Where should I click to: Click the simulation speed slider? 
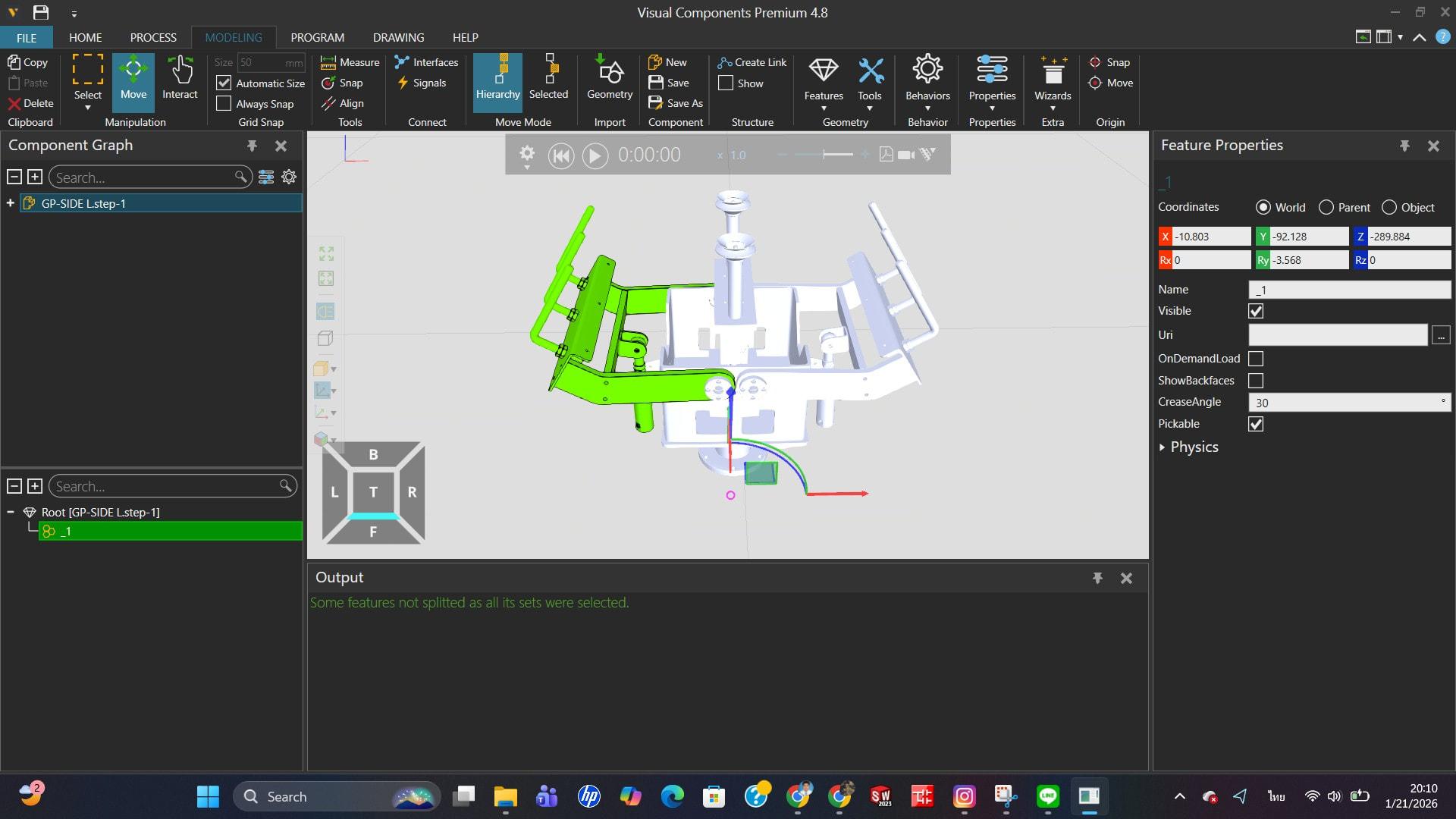click(824, 155)
